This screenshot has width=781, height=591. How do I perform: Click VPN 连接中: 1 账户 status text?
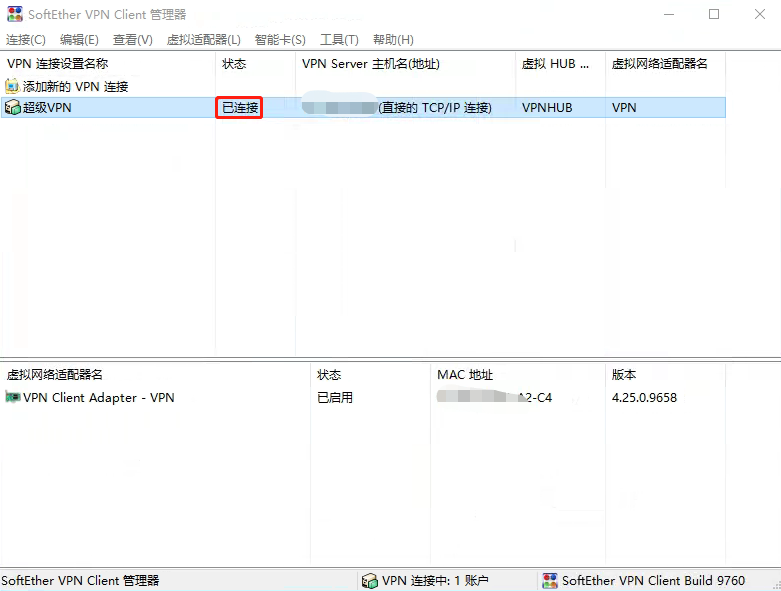click(x=435, y=581)
